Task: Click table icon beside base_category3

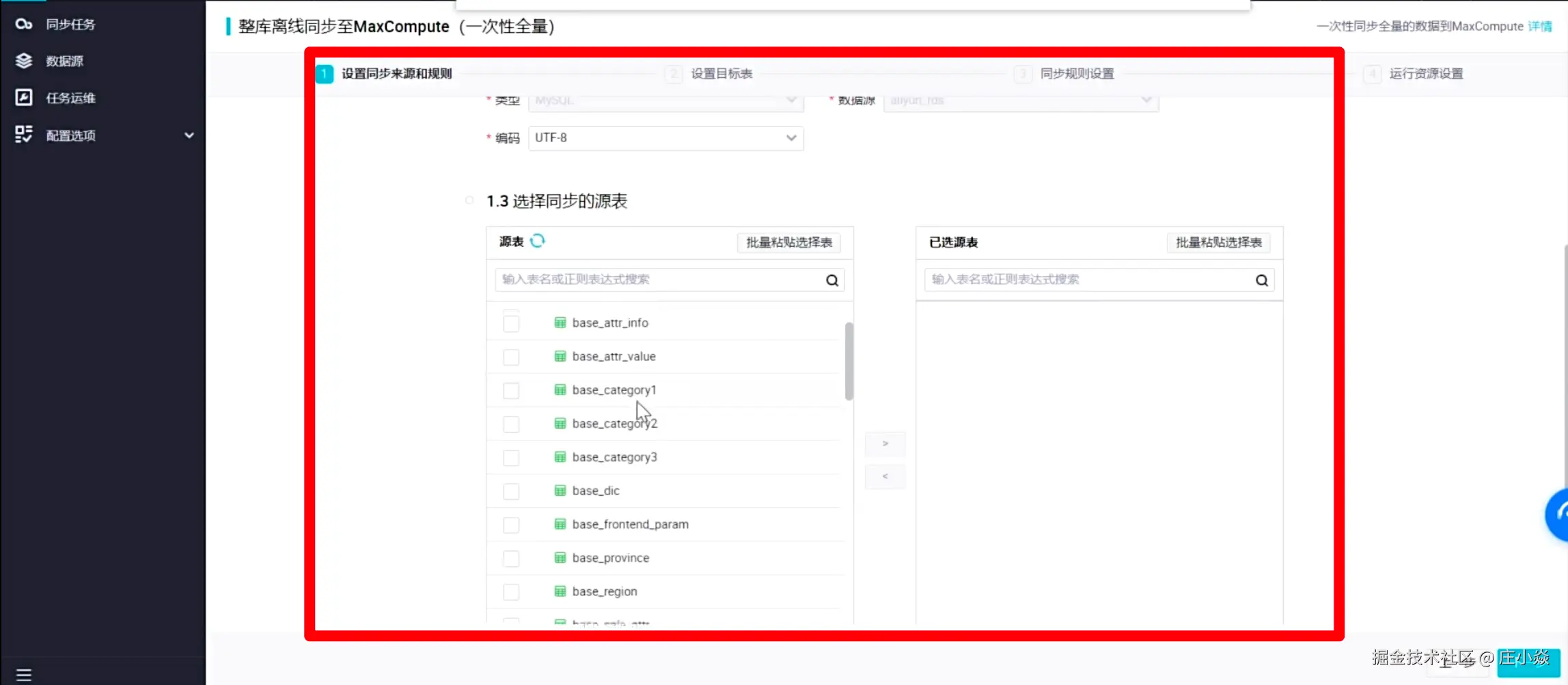Action: 560,457
